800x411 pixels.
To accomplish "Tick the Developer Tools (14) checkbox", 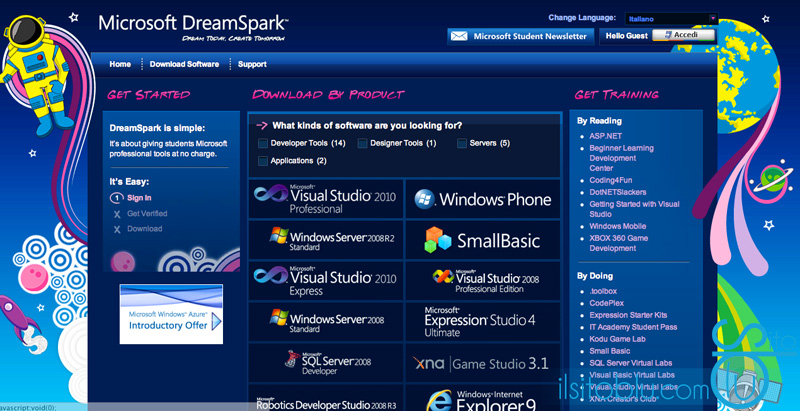I will point(263,144).
